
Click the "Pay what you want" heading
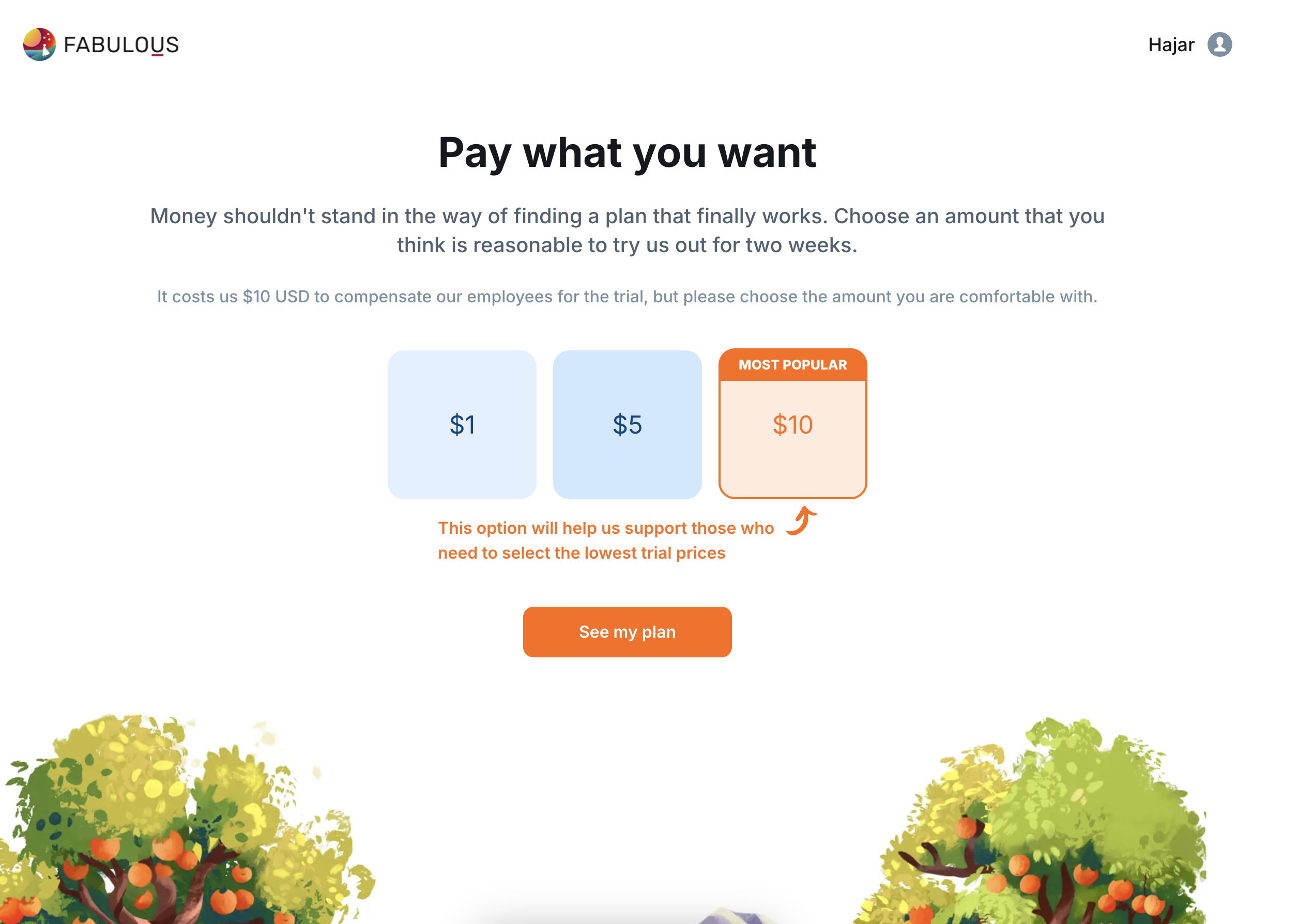click(x=627, y=153)
